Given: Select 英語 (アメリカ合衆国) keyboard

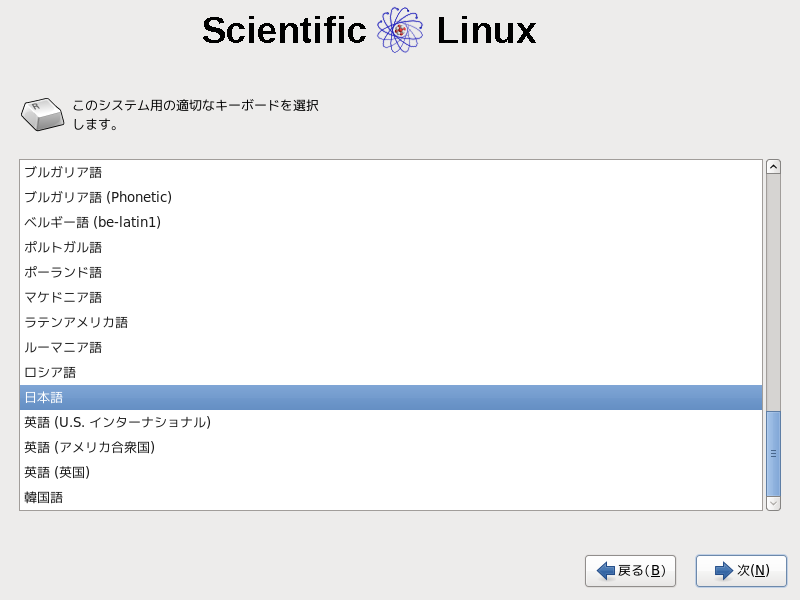Looking at the screenshot, I should tap(89, 447).
